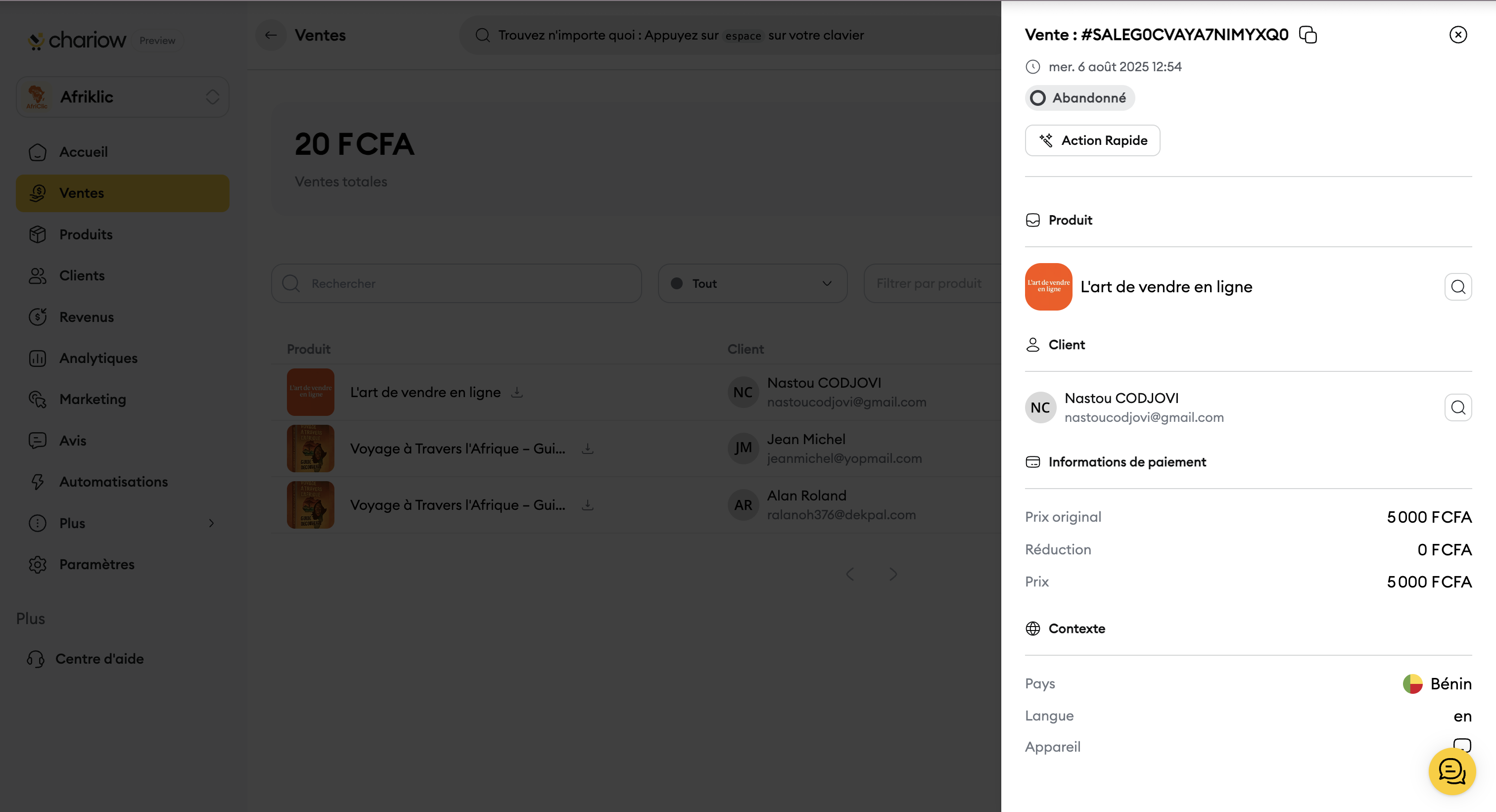Click the Jean Michel row thumbnail
This screenshot has height=812, width=1496.
click(x=311, y=449)
